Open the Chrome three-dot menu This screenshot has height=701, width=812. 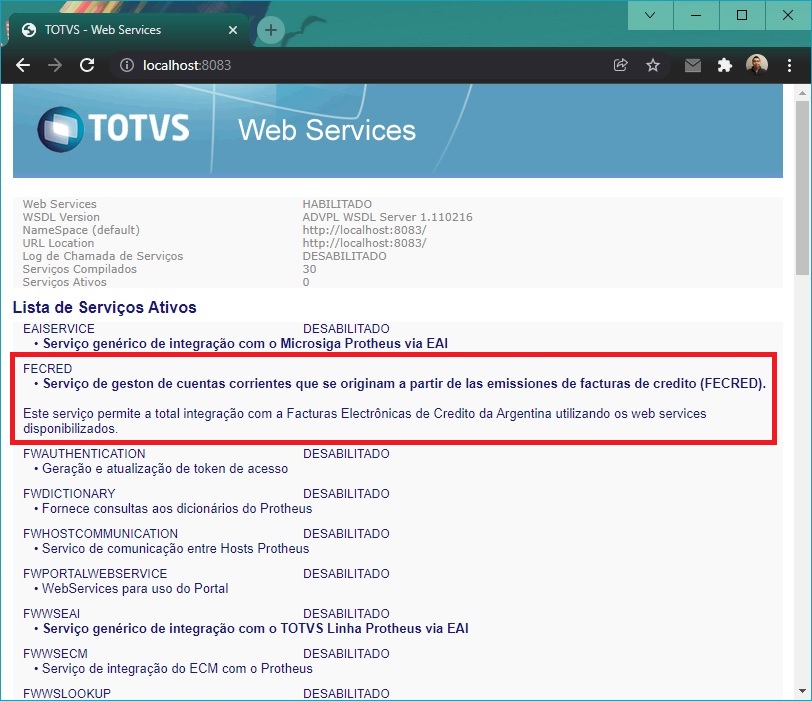pos(789,65)
